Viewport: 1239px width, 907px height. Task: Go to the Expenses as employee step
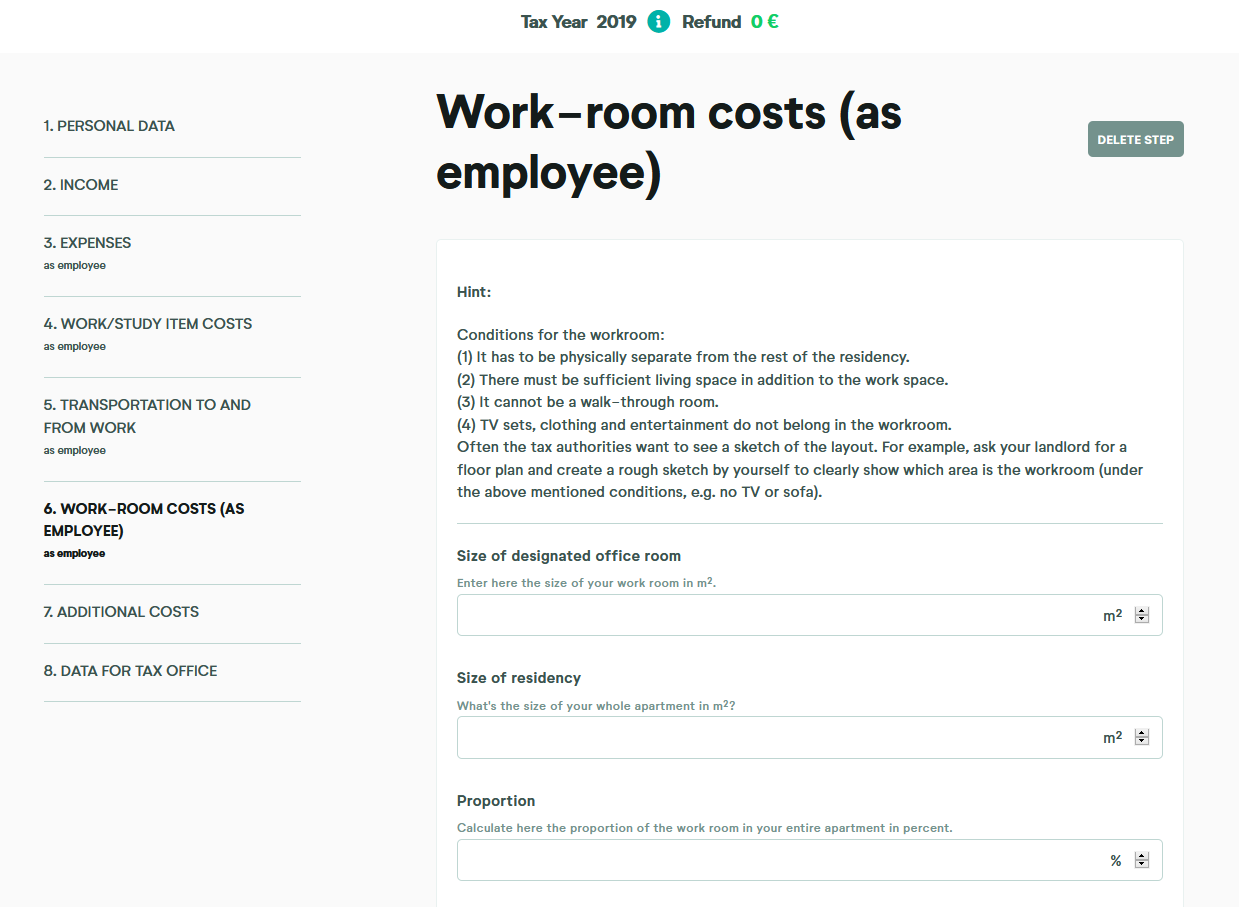click(x=87, y=242)
